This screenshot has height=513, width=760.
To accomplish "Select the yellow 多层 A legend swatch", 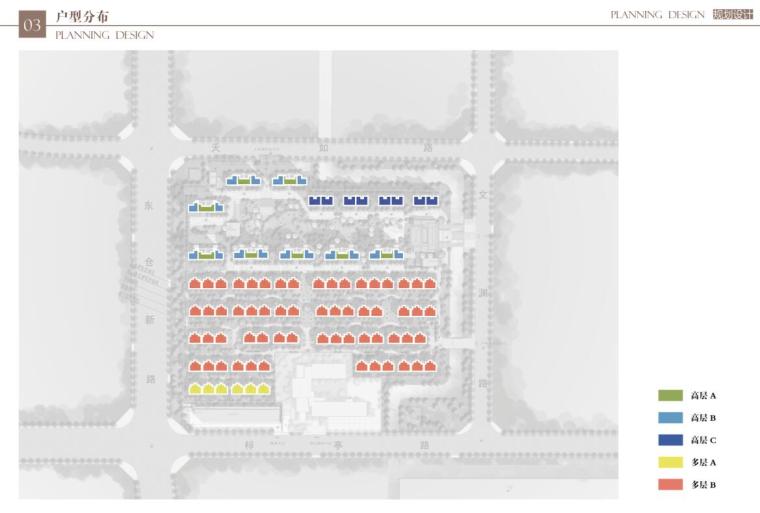I will click(671, 462).
